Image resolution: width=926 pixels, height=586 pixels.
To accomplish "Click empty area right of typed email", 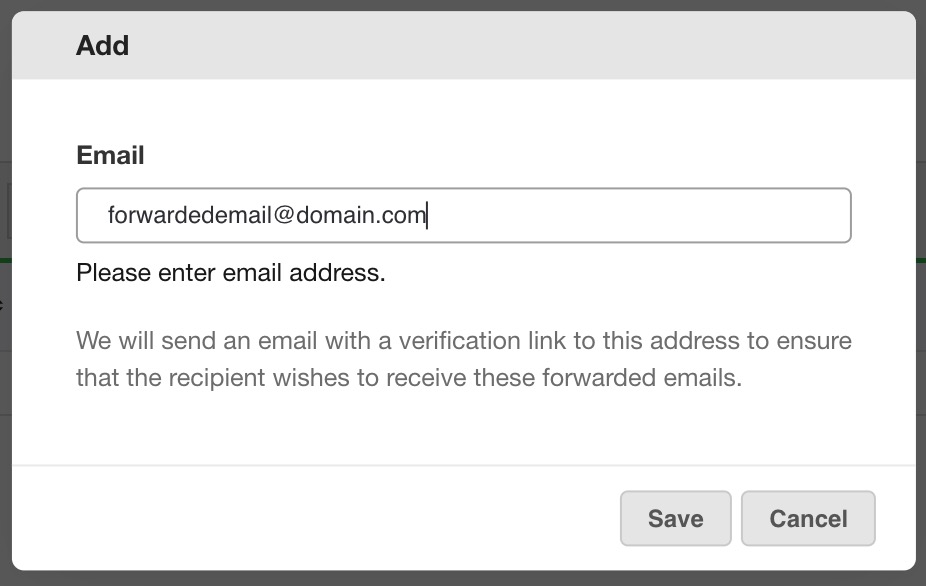I will click(x=638, y=215).
